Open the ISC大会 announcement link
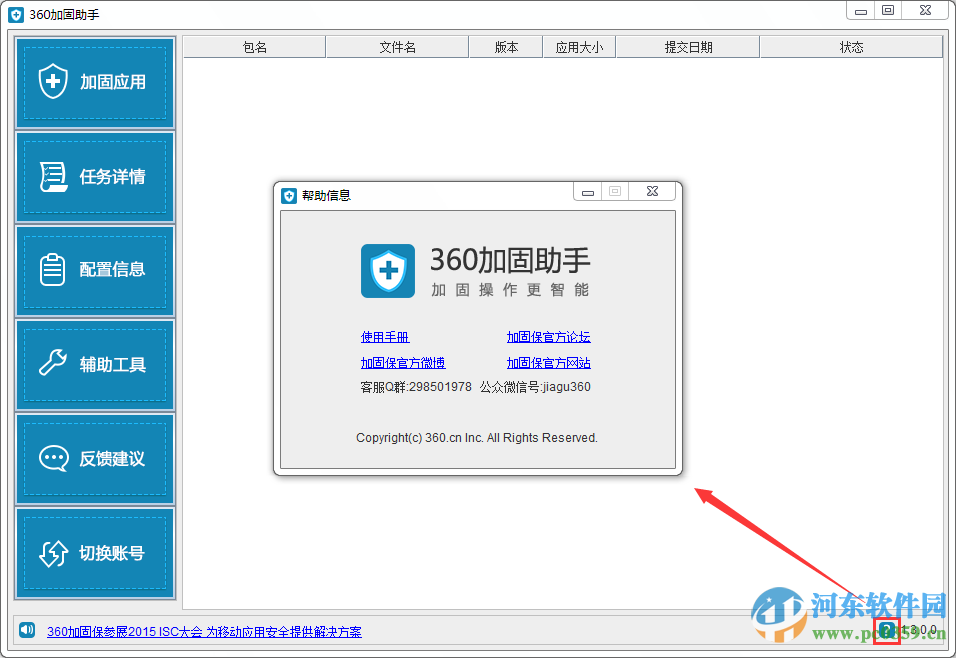Screen dimensions: 956x658 (x=204, y=631)
